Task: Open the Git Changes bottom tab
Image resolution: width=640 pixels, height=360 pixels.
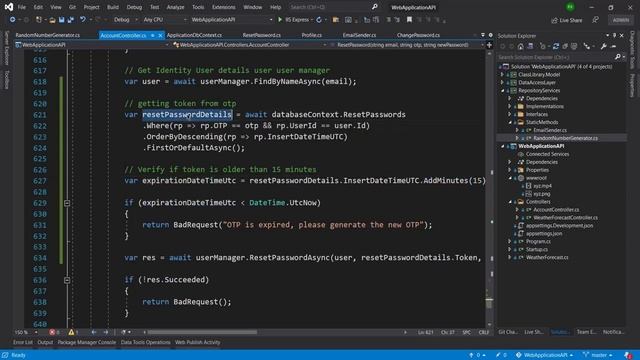Action: coord(508,332)
